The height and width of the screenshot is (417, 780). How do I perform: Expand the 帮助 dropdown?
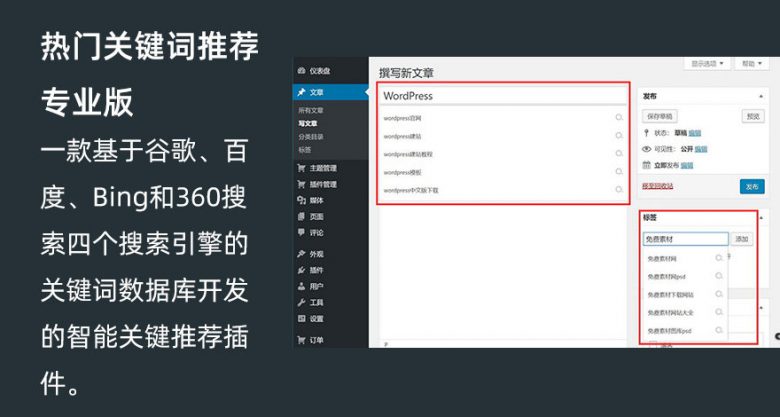[752, 64]
